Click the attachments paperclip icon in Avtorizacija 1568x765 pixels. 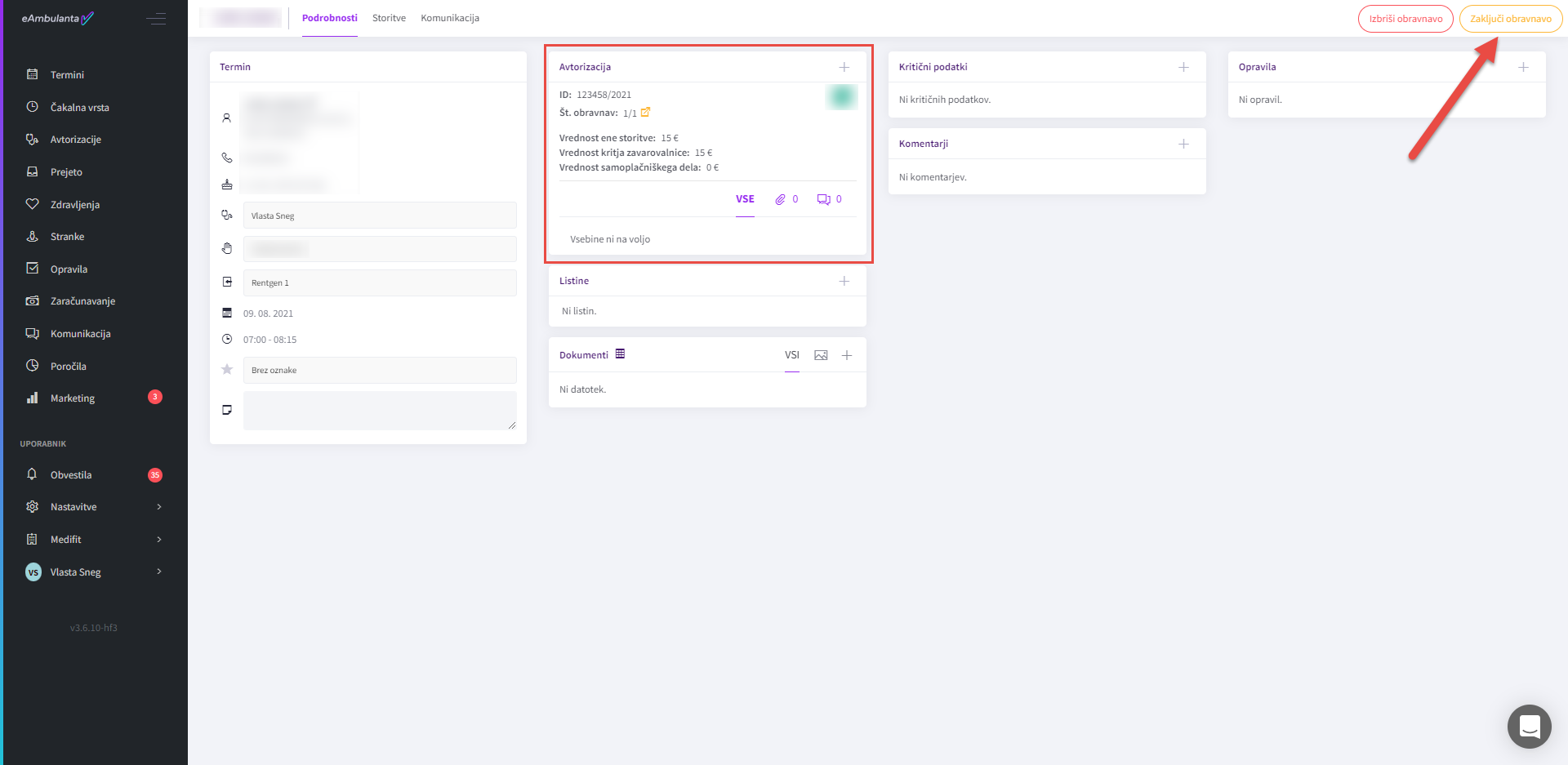(x=781, y=199)
